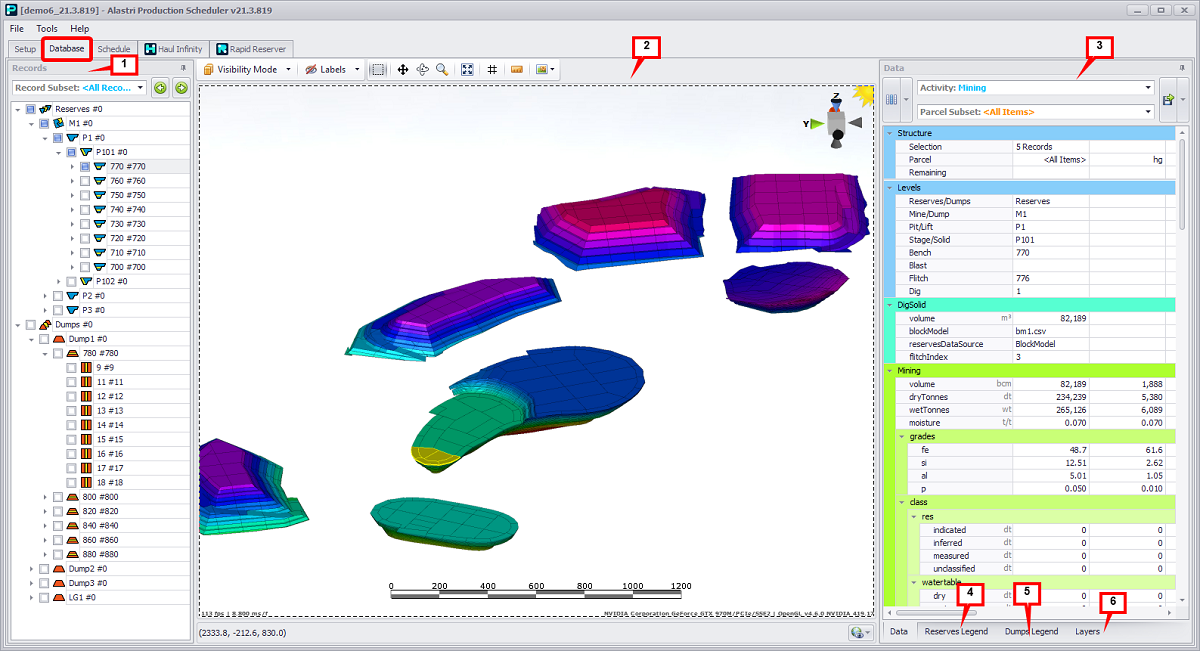Viewport: 1200px width, 651px height.
Task: Click the next record subset green arrow
Action: pyautogui.click(x=181, y=88)
